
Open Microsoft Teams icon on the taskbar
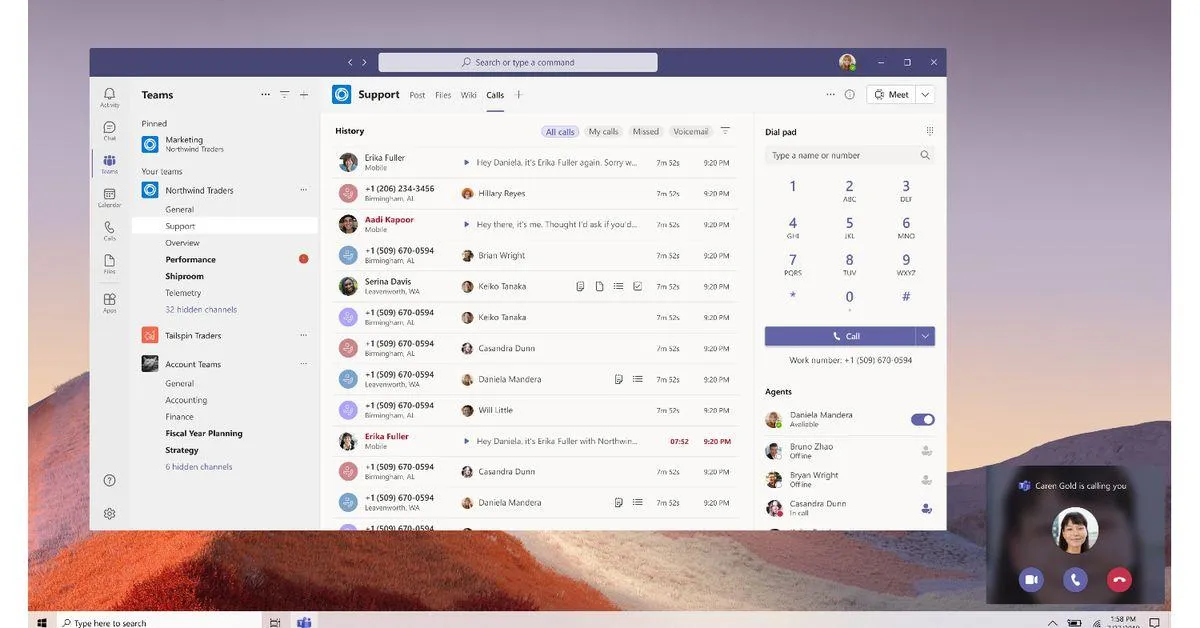(x=304, y=622)
